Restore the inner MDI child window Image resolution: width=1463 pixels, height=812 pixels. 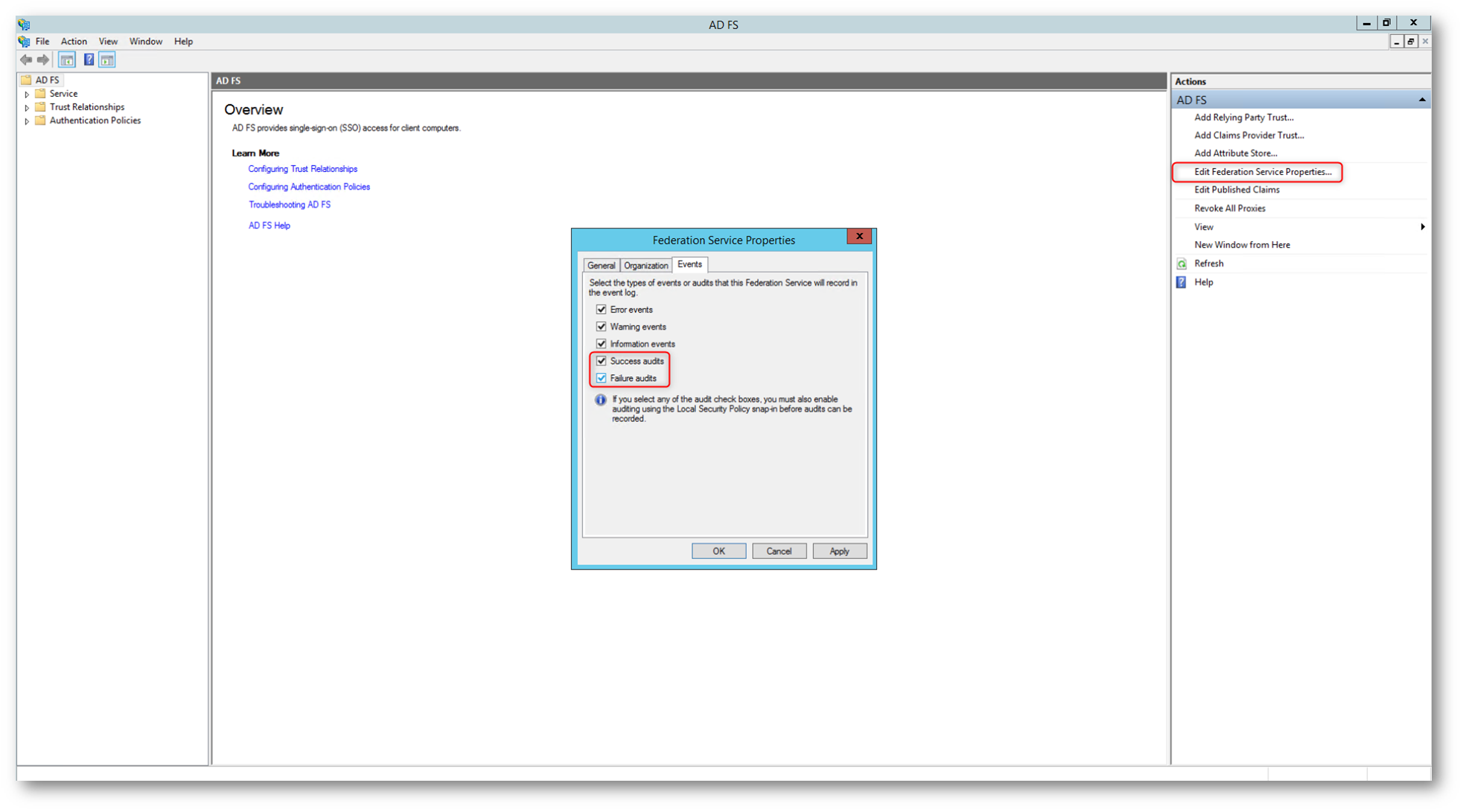coord(1410,42)
